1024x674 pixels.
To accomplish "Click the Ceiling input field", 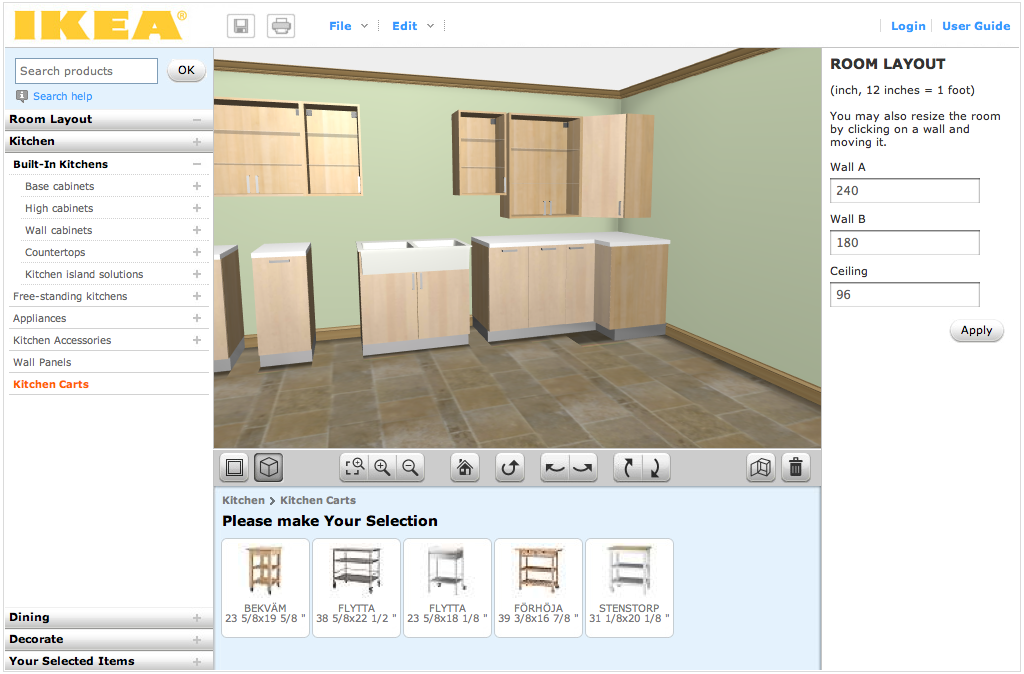I will 904,295.
